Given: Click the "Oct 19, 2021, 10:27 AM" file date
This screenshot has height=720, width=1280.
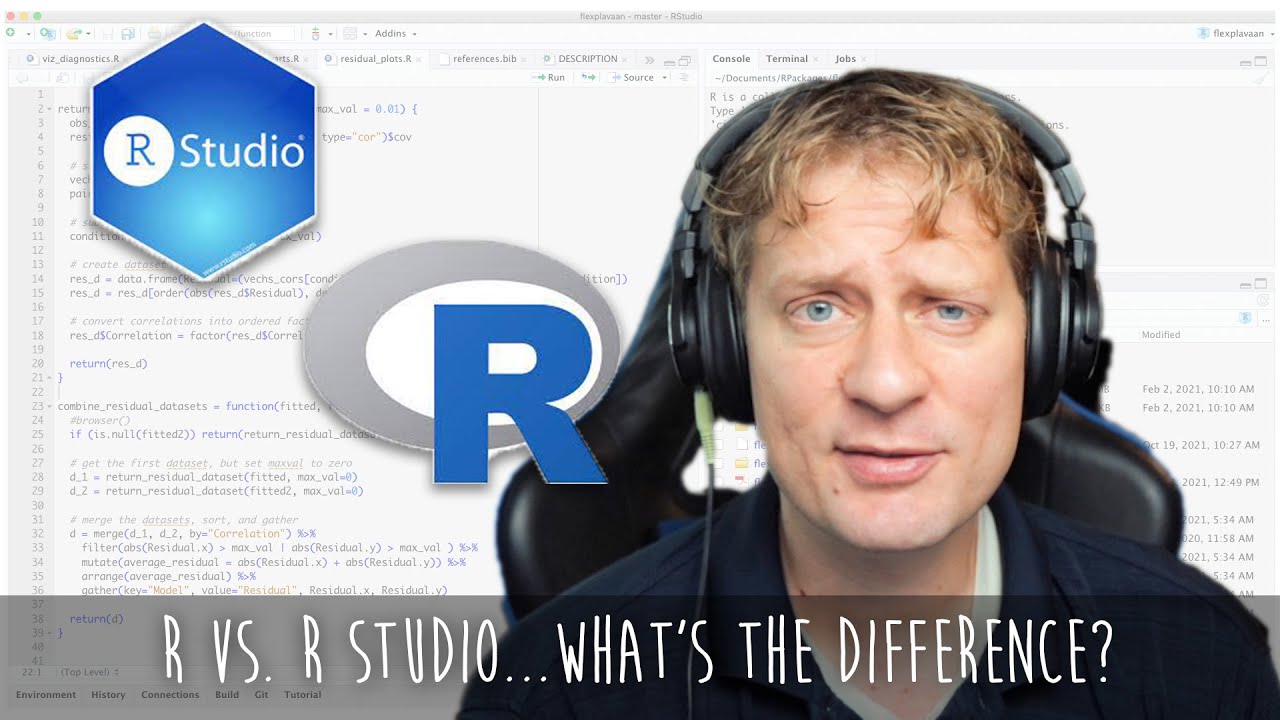Looking at the screenshot, I should coord(1201,445).
